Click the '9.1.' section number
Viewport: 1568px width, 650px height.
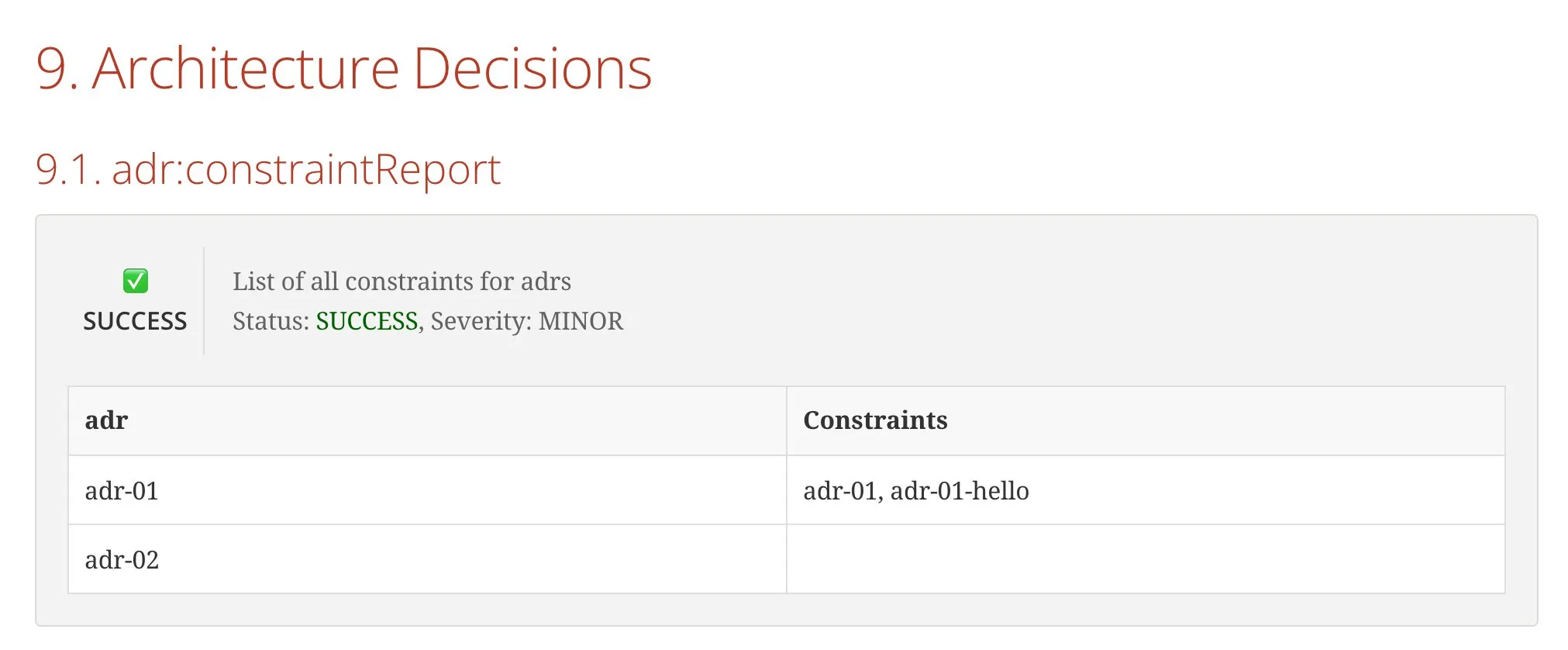click(68, 169)
